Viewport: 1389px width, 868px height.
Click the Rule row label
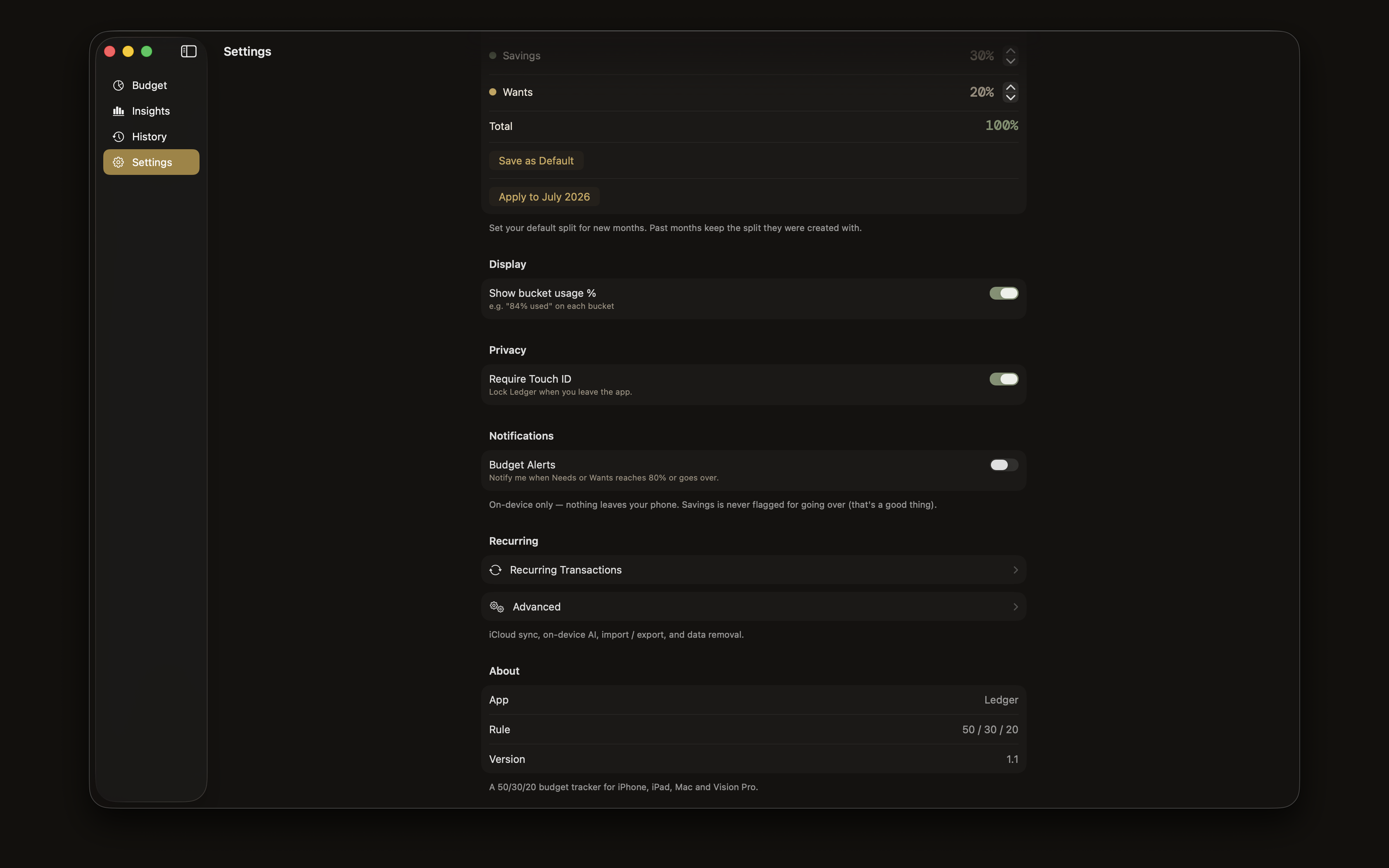coord(499,730)
